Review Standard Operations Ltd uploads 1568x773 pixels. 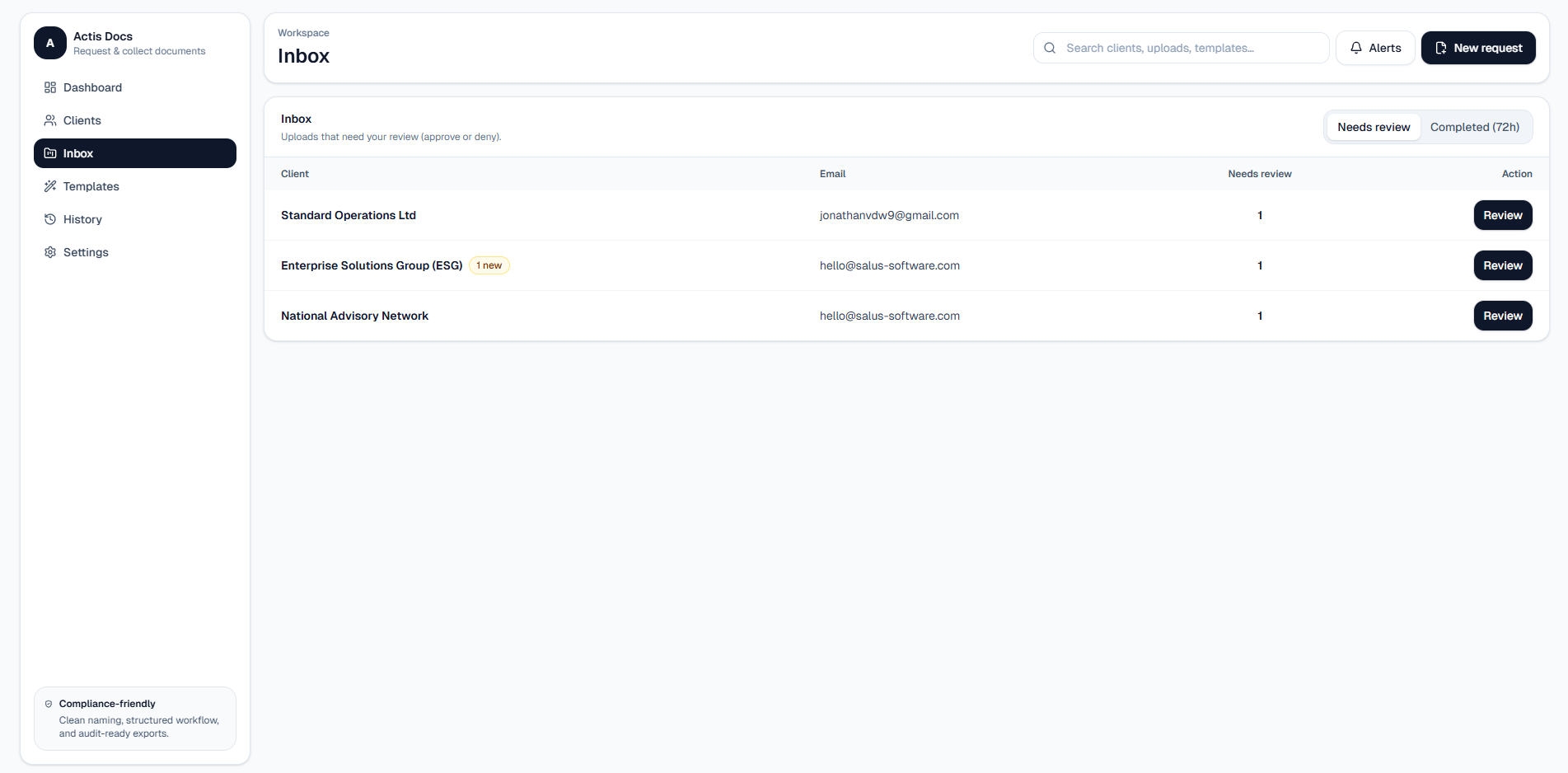tap(1502, 215)
